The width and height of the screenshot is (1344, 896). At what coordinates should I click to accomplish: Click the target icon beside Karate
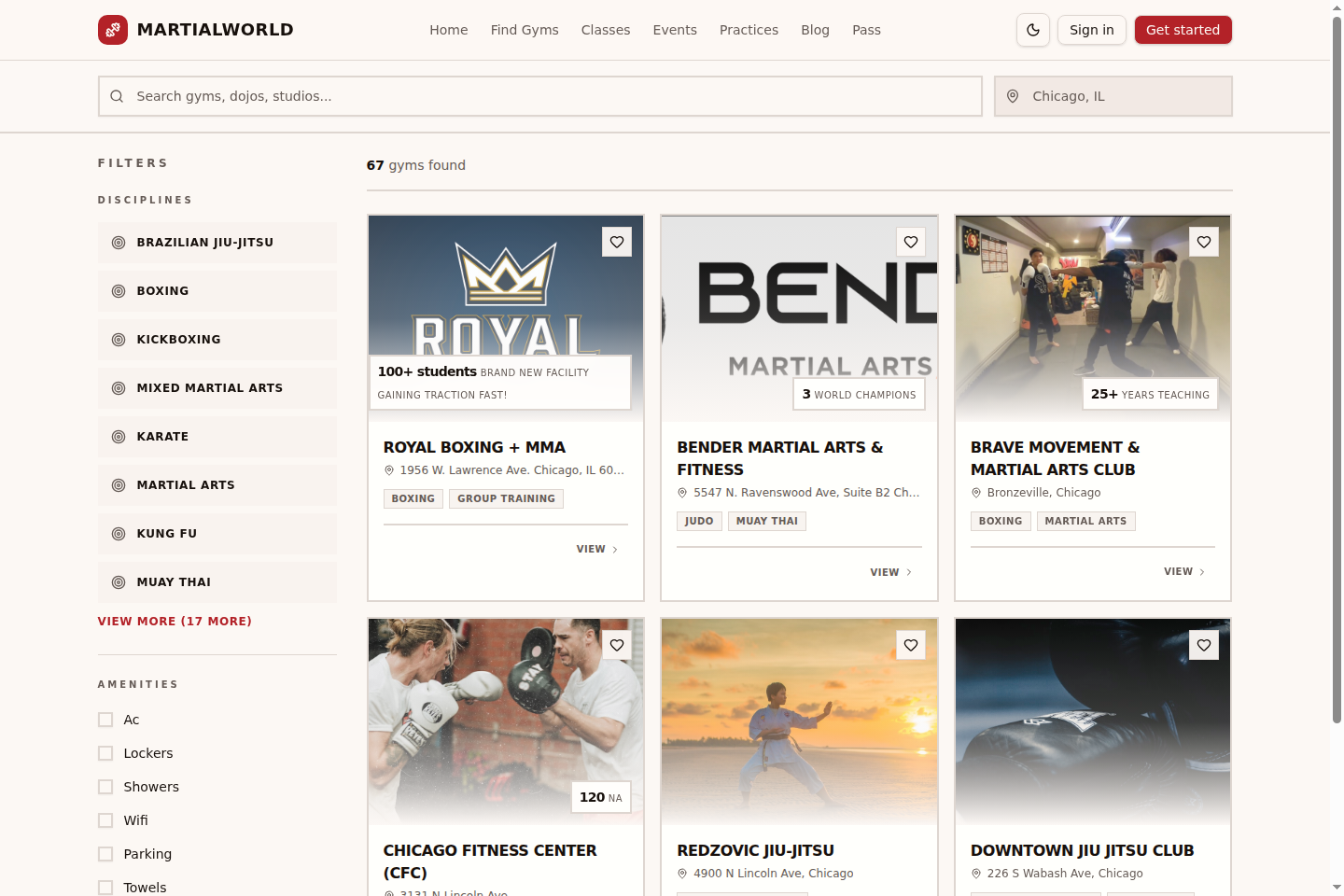[x=119, y=437]
